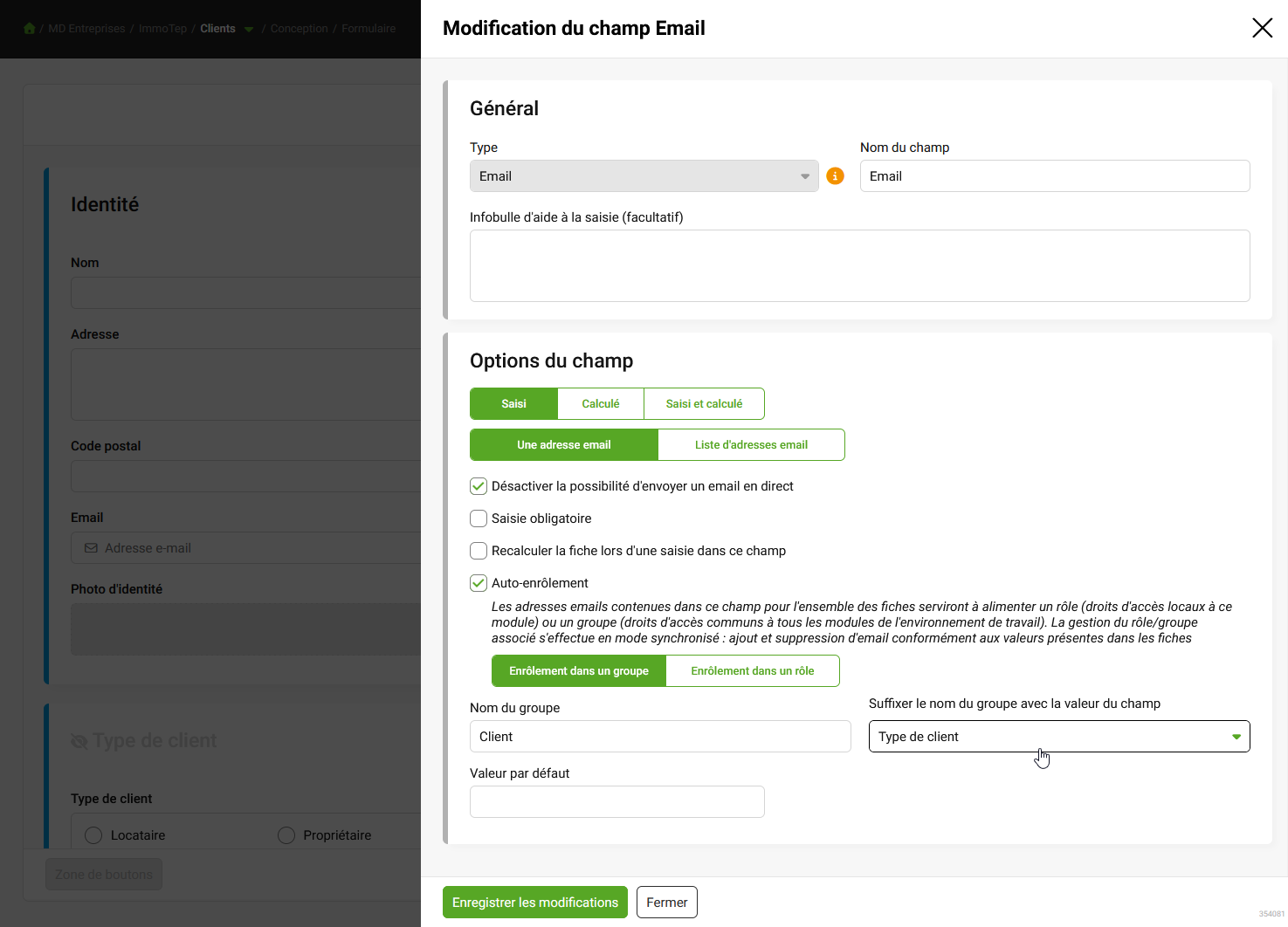Open the Type de client suffix dropdown

[1059, 737]
